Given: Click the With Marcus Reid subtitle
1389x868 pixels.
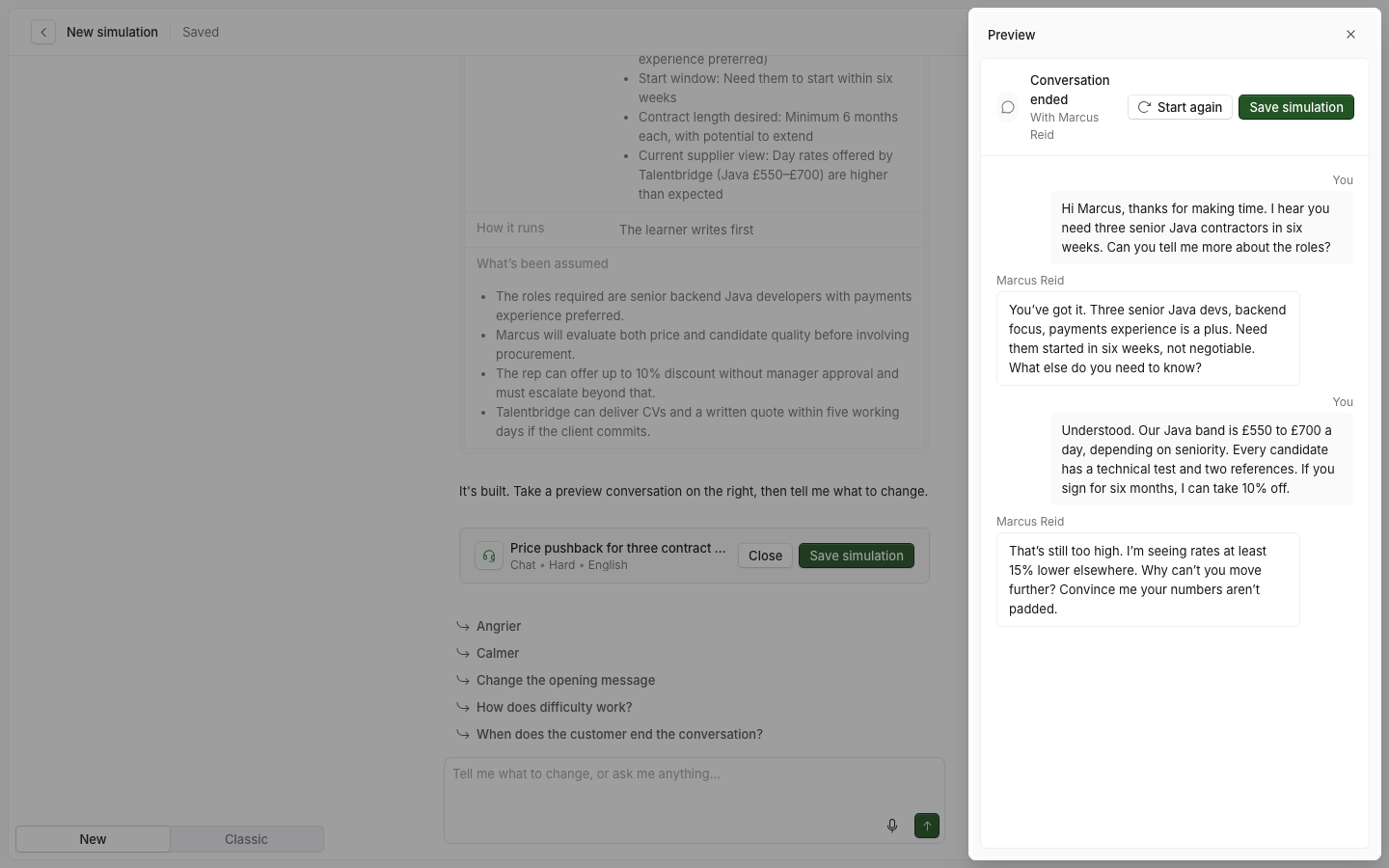Looking at the screenshot, I should tap(1064, 126).
